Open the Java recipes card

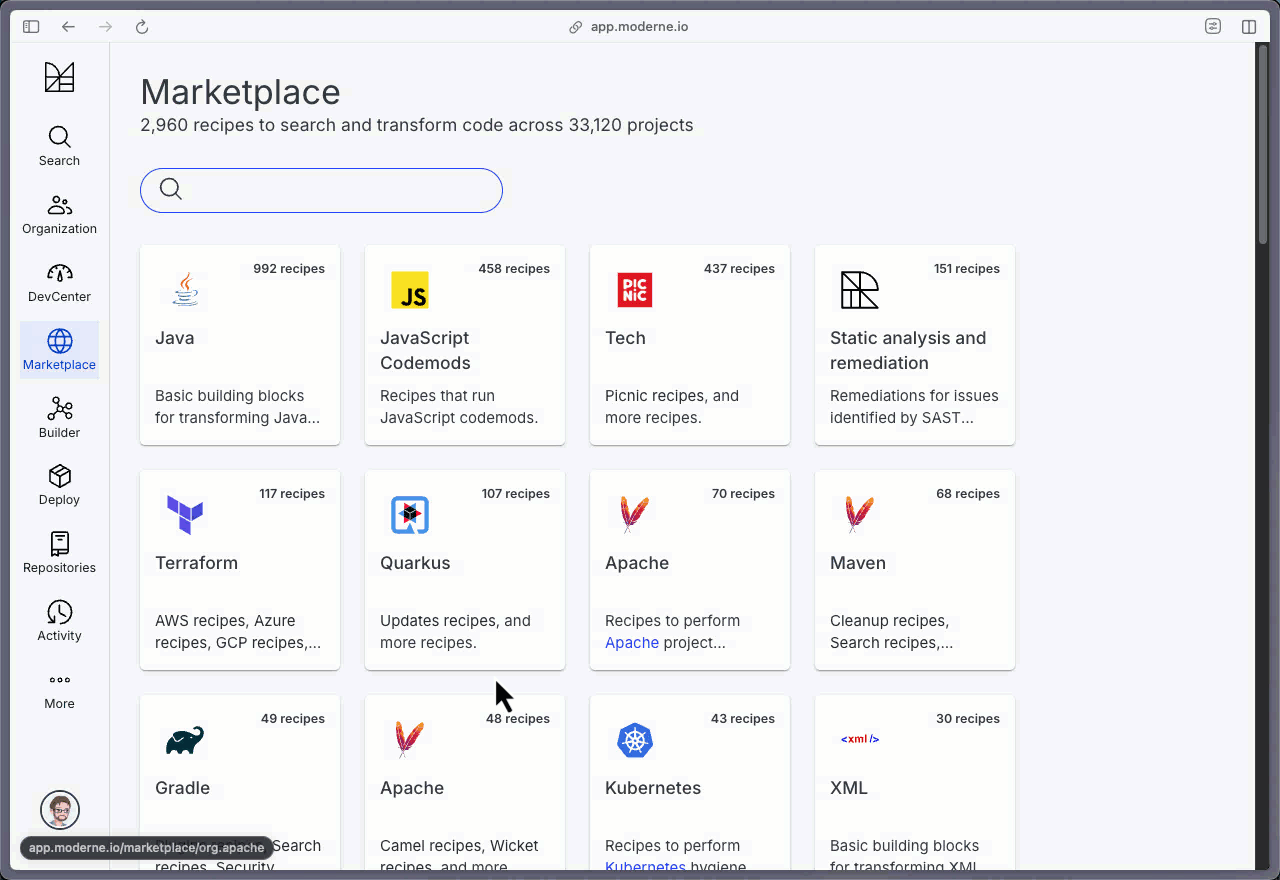click(x=240, y=345)
